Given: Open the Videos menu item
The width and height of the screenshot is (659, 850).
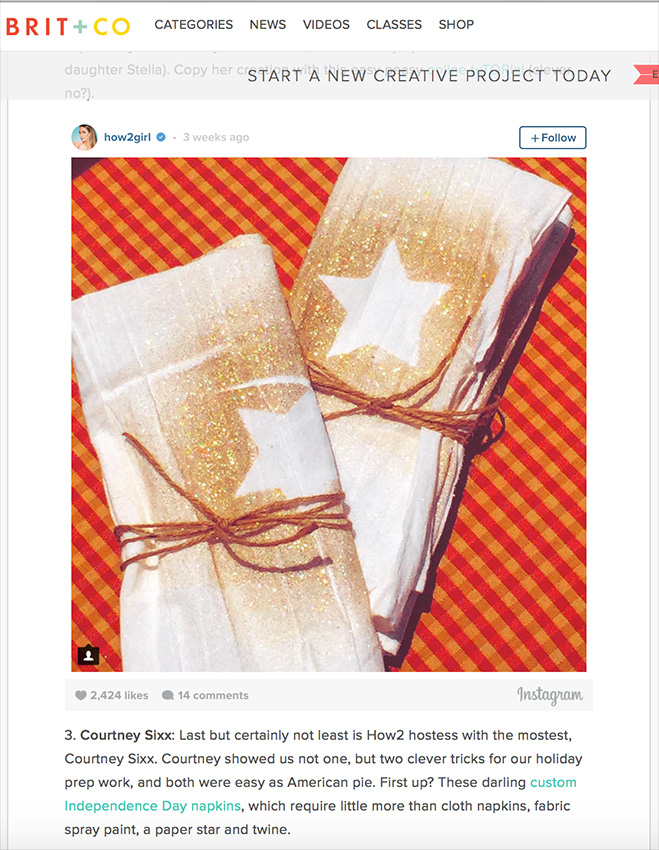Looking at the screenshot, I should 326,24.
